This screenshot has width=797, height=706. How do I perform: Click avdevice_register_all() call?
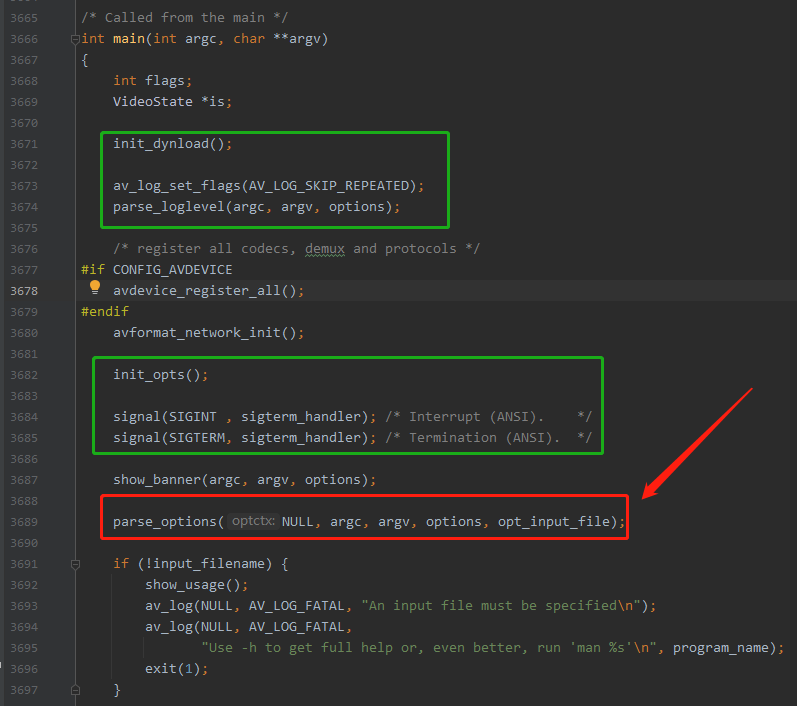[x=208, y=291]
